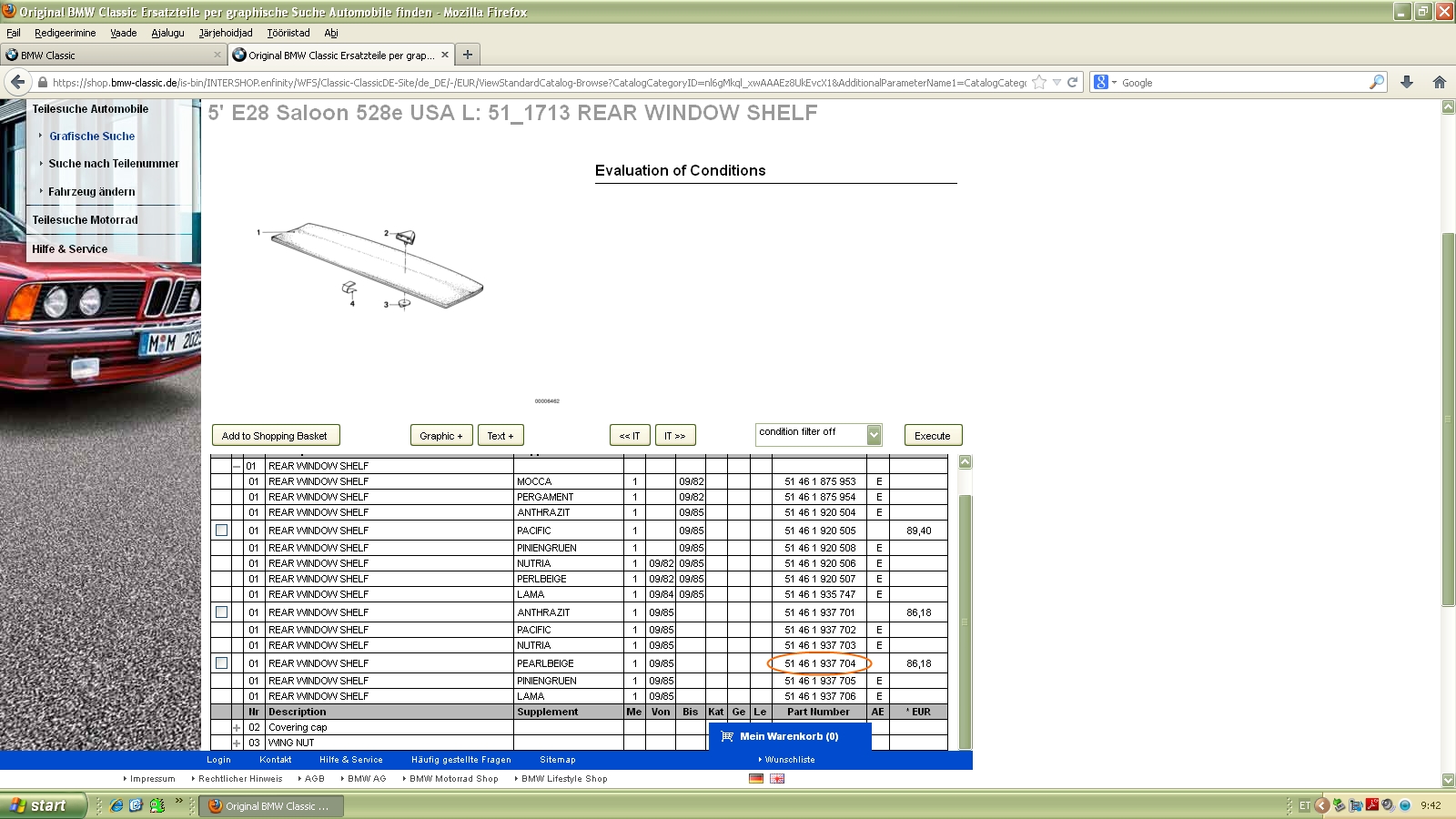Open the Impressum footer link
1456x819 pixels.
152,779
